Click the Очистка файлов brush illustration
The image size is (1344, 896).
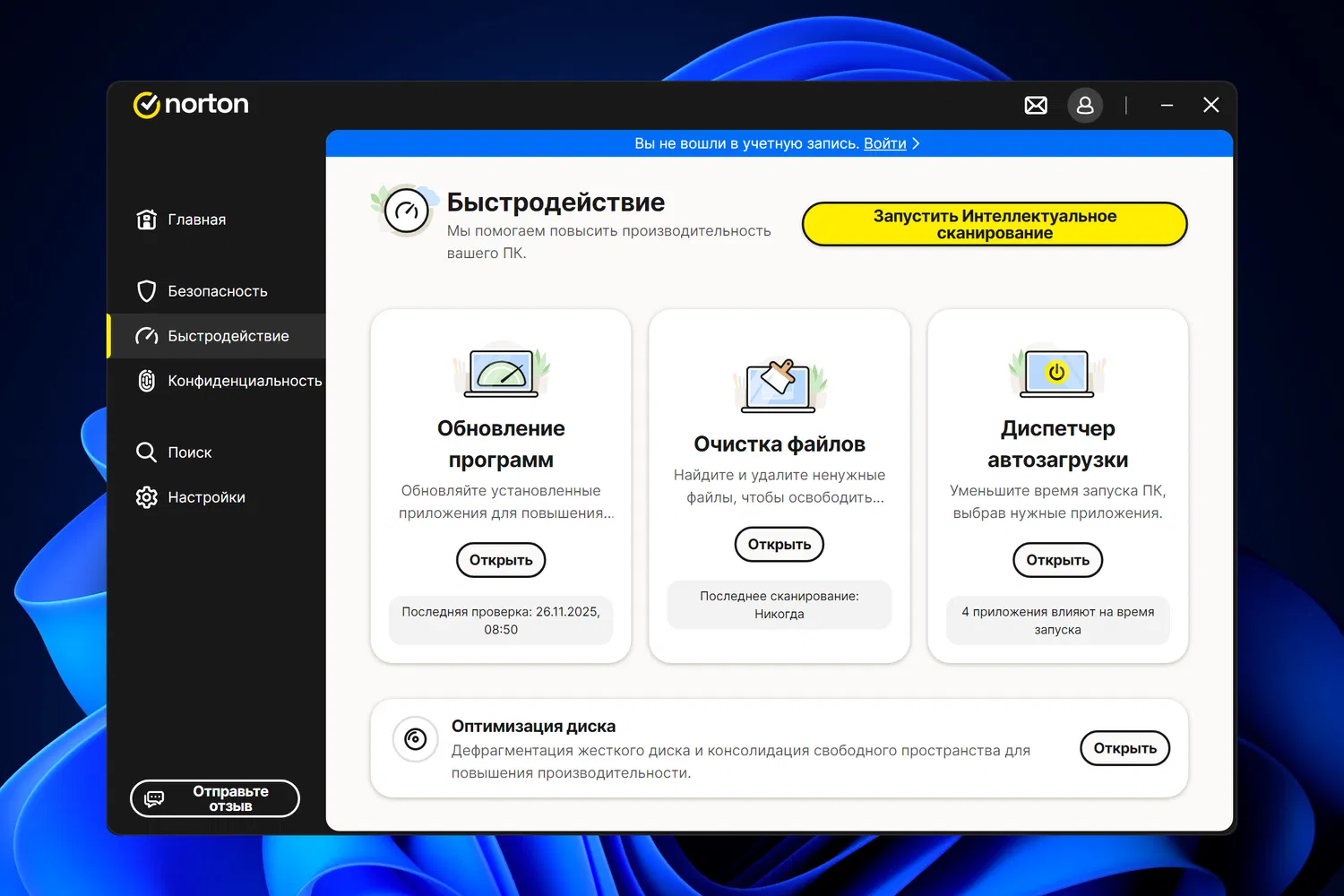(780, 385)
